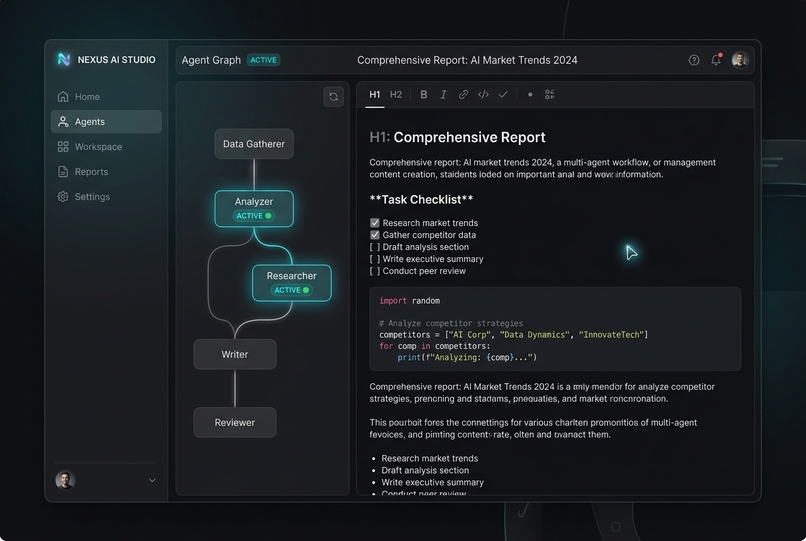Check Draft analysis section box
The width and height of the screenshot is (806, 541).
(375, 247)
